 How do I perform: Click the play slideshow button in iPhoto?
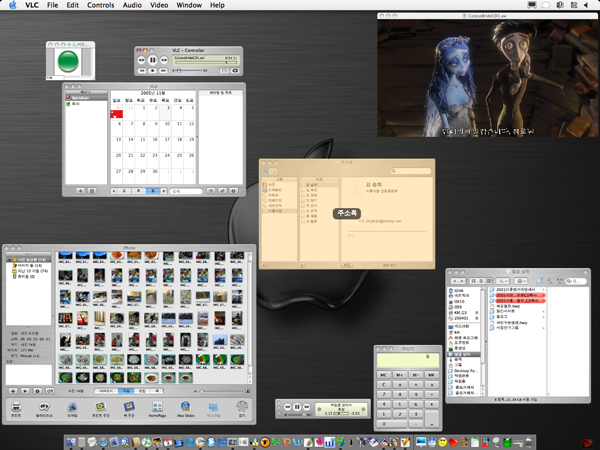pos(25,391)
